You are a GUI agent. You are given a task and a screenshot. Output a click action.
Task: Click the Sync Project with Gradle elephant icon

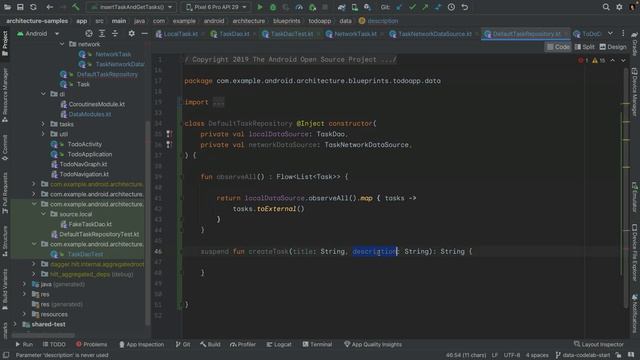click(x=341, y=7)
